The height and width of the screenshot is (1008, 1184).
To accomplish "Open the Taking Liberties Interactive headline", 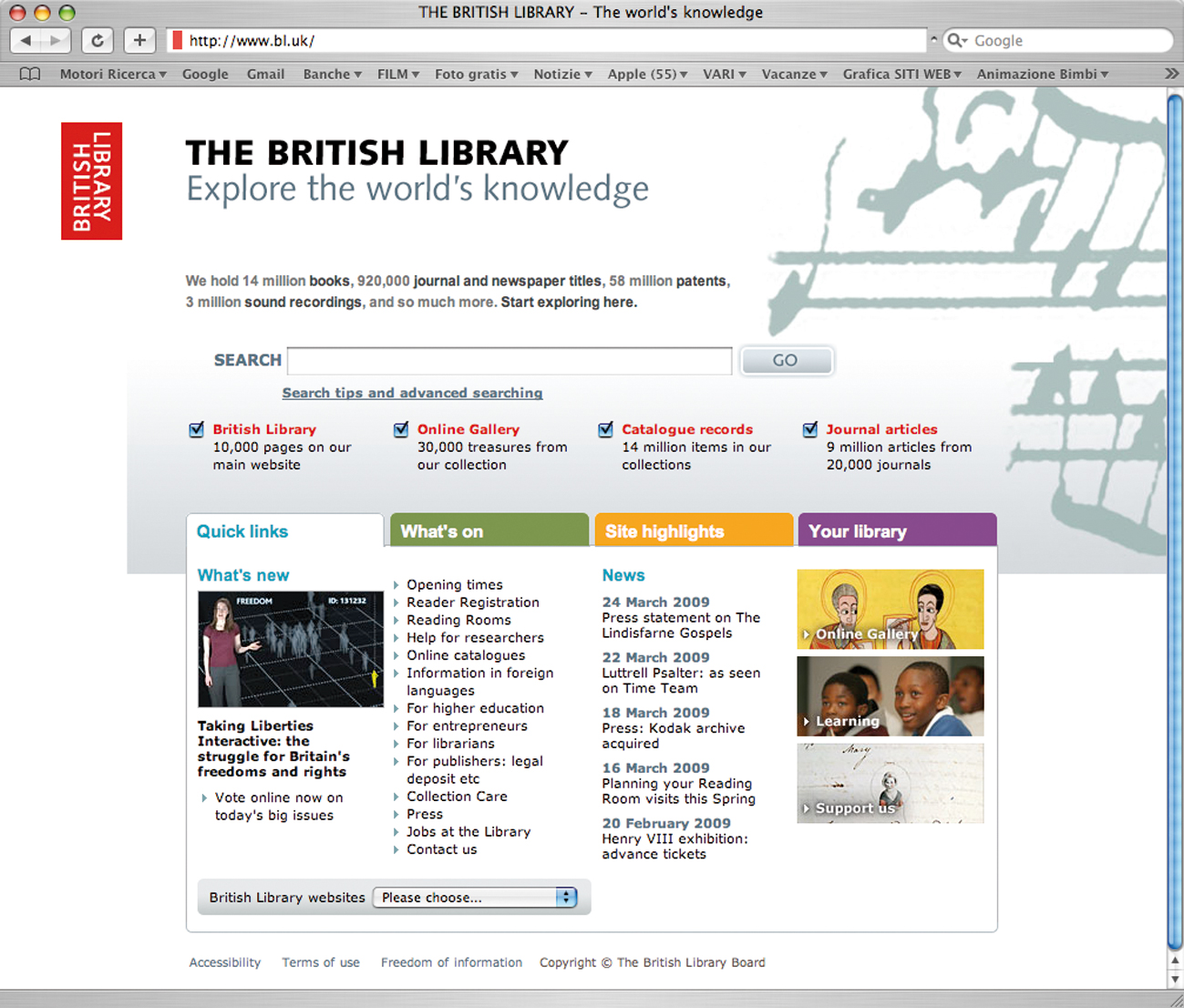I will tap(273, 749).
